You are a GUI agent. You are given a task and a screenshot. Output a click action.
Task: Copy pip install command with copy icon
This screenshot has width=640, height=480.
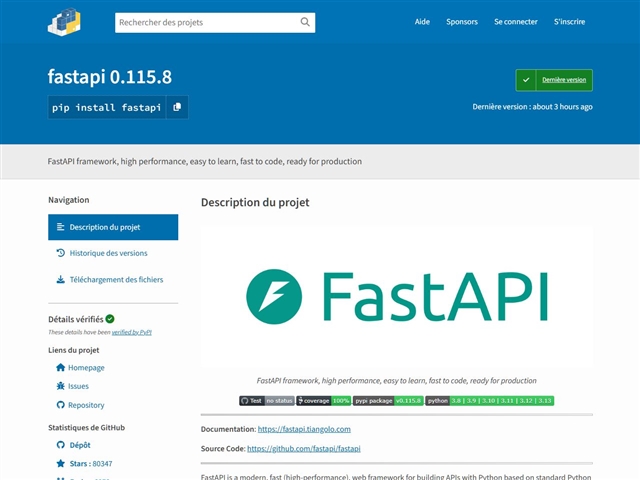click(177, 107)
